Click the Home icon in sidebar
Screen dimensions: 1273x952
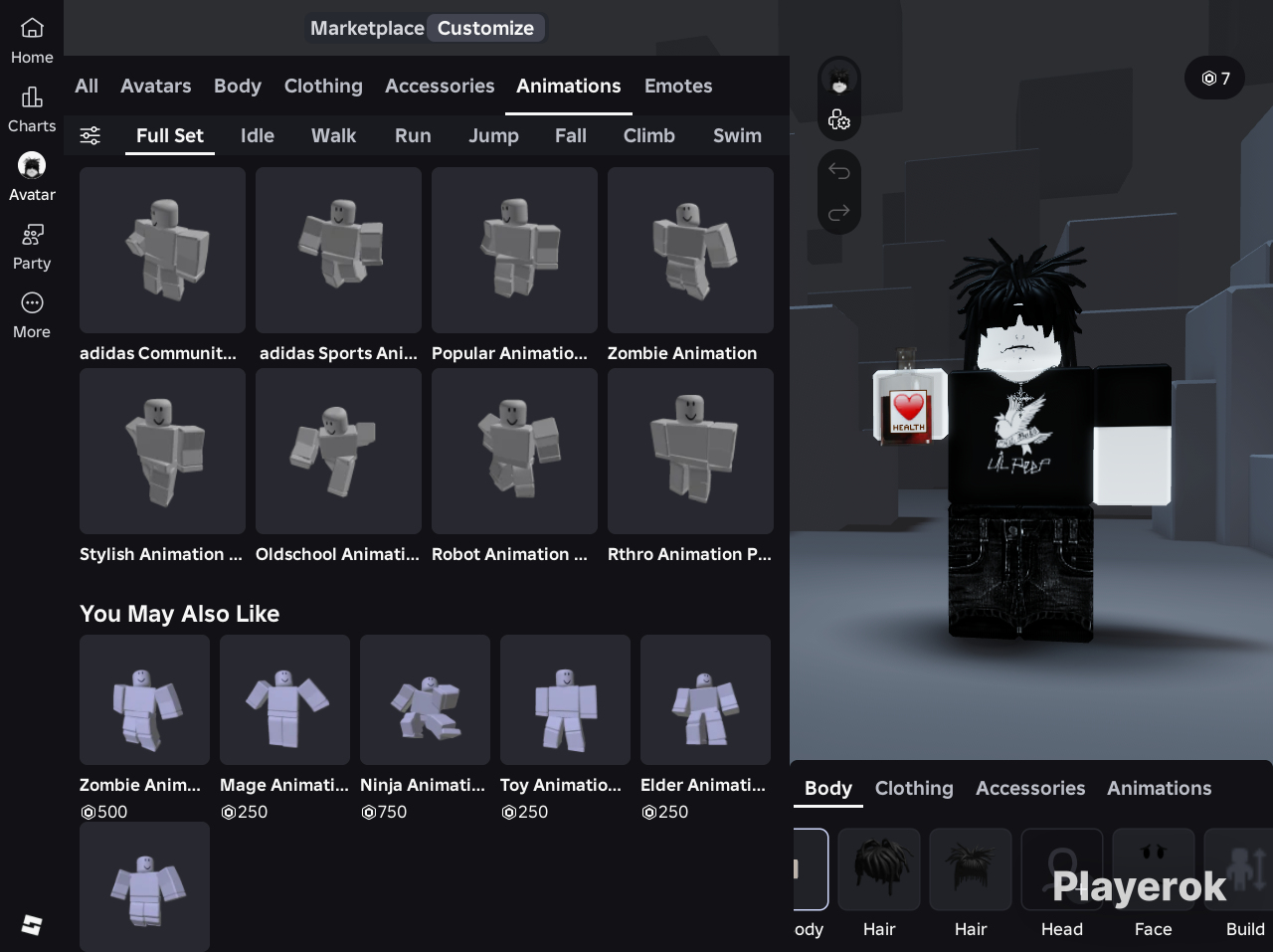point(32,29)
